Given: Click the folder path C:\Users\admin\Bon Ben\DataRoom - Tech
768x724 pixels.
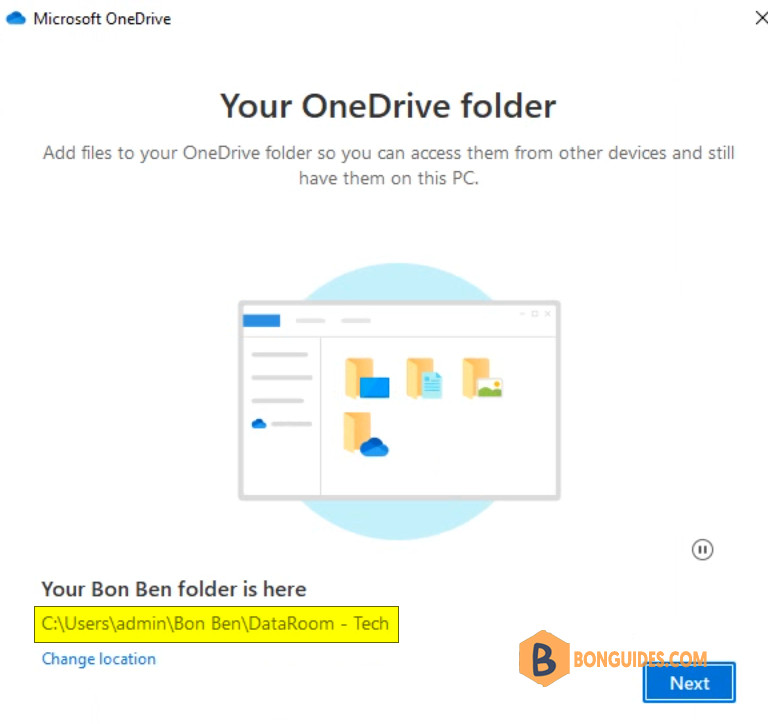Looking at the screenshot, I should [216, 624].
